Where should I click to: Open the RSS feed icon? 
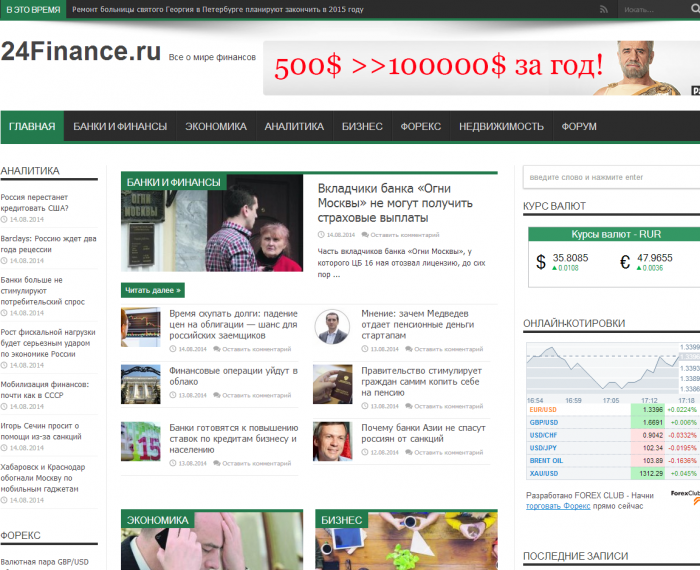604,9
